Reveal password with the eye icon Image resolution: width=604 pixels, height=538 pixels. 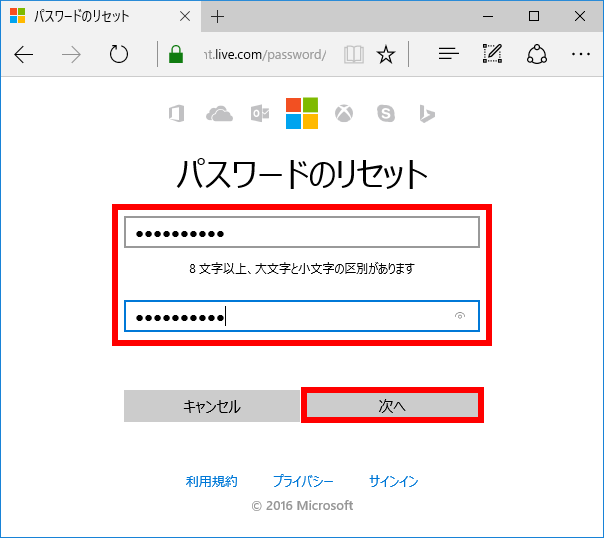460,316
